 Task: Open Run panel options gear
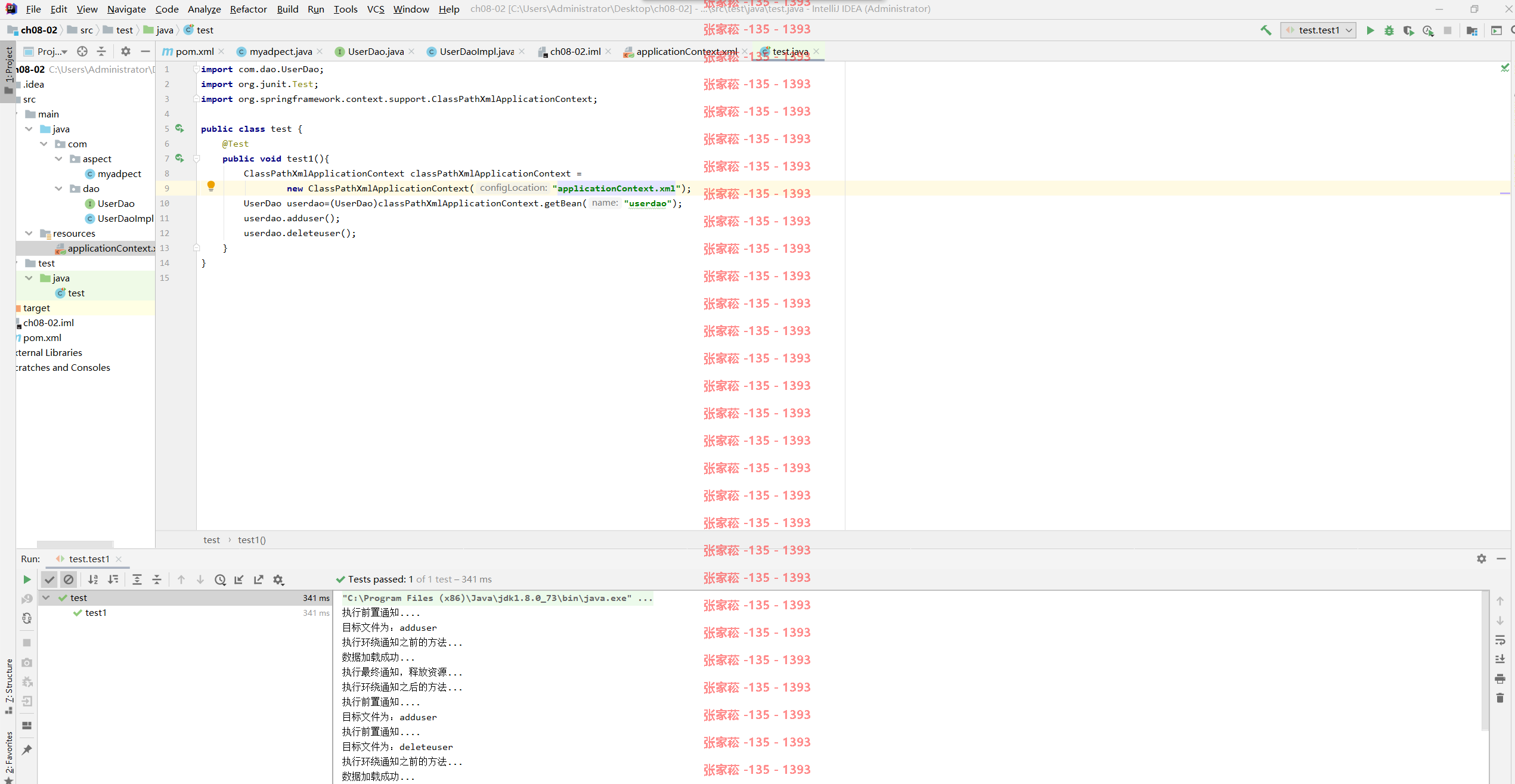tap(1482, 559)
